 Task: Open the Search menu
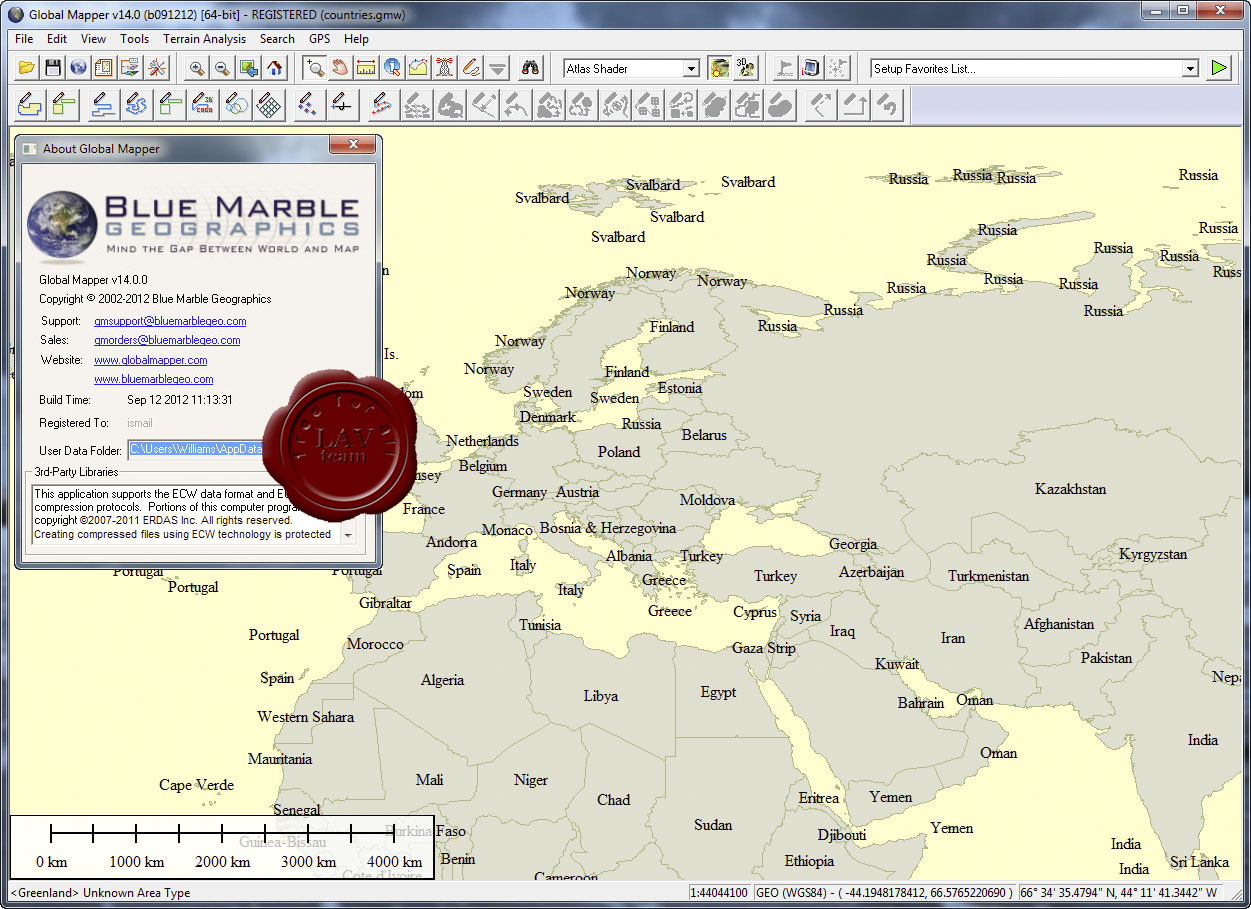pyautogui.click(x=277, y=39)
